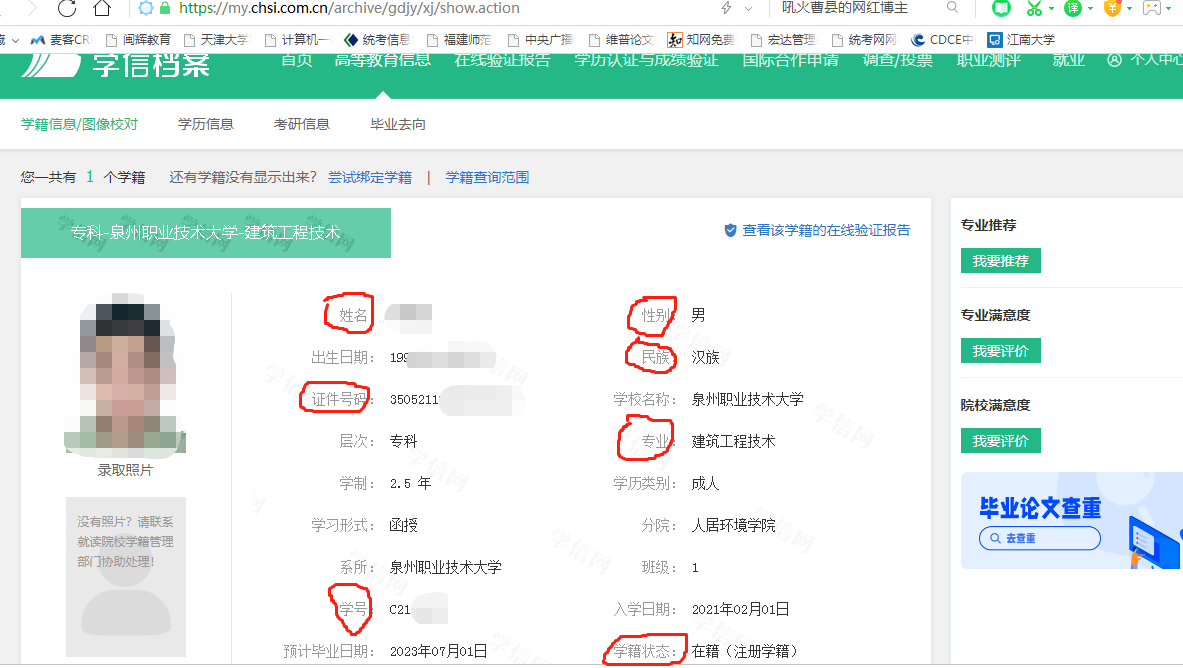
Task: Switch to the 考研信息 tab
Action: pyautogui.click(x=302, y=124)
